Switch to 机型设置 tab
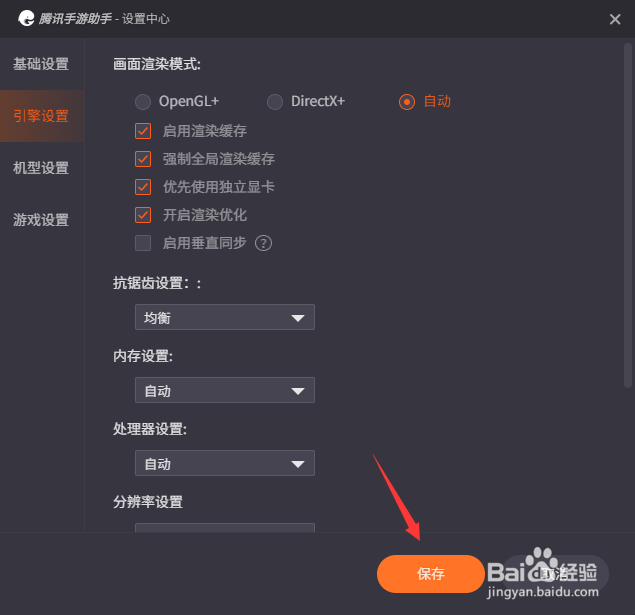635x615 pixels. [x=41, y=168]
